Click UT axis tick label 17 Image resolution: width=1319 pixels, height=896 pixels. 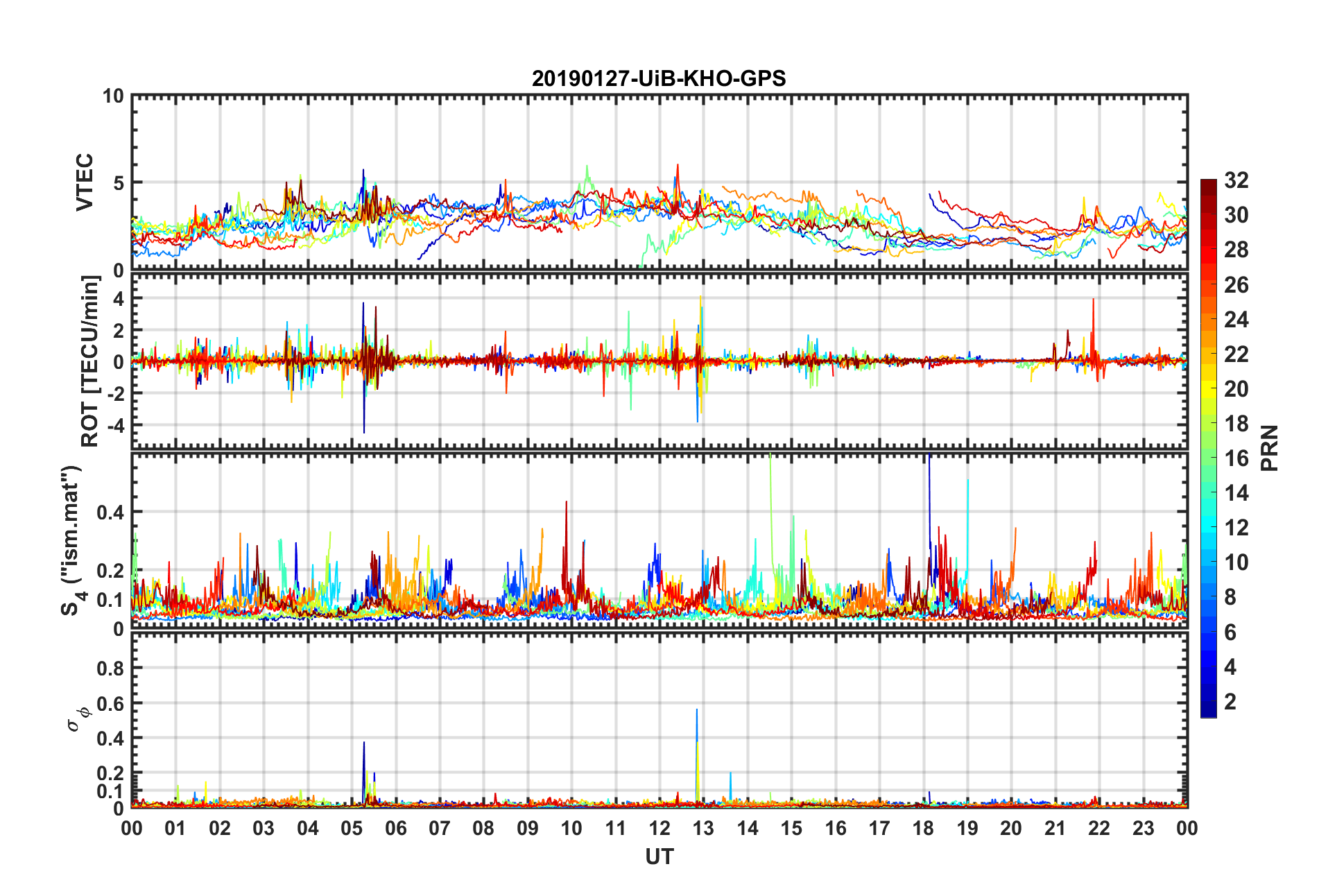click(879, 828)
